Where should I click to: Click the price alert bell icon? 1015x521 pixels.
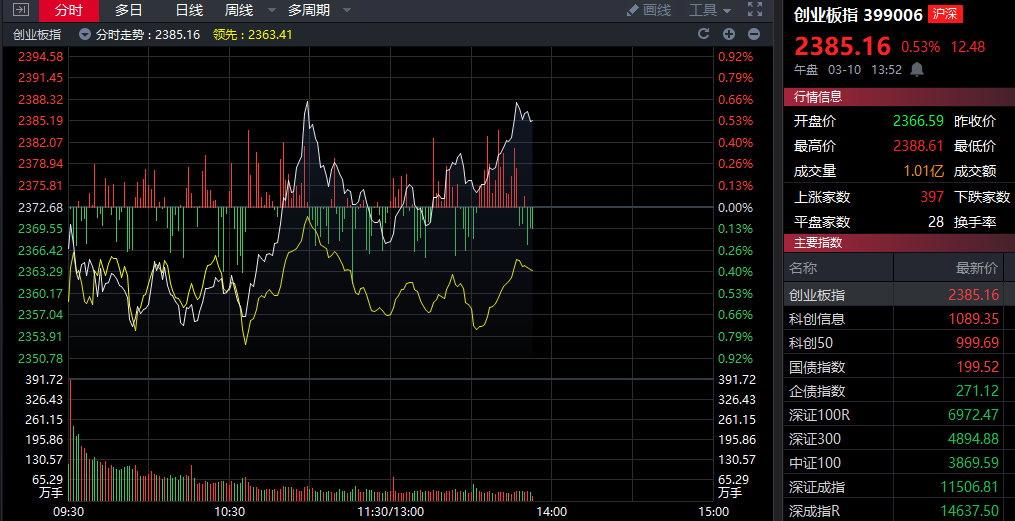pyautogui.click(x=916, y=70)
